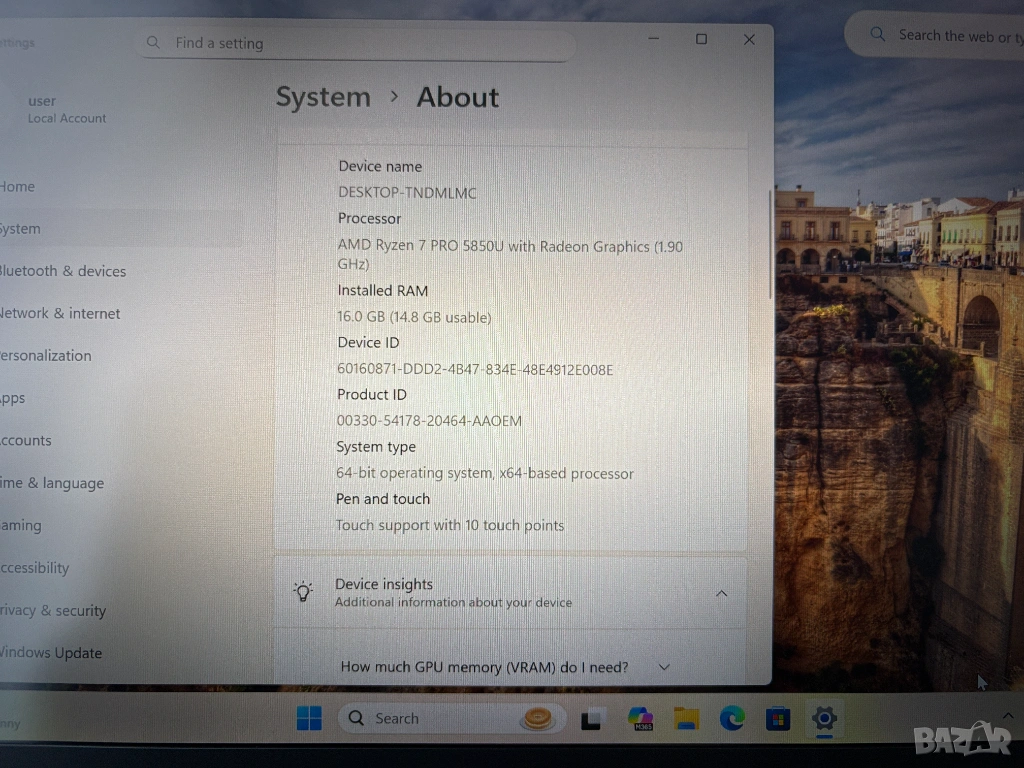Navigate to Privacy & security settings
The width and height of the screenshot is (1024, 768).
tap(53, 610)
